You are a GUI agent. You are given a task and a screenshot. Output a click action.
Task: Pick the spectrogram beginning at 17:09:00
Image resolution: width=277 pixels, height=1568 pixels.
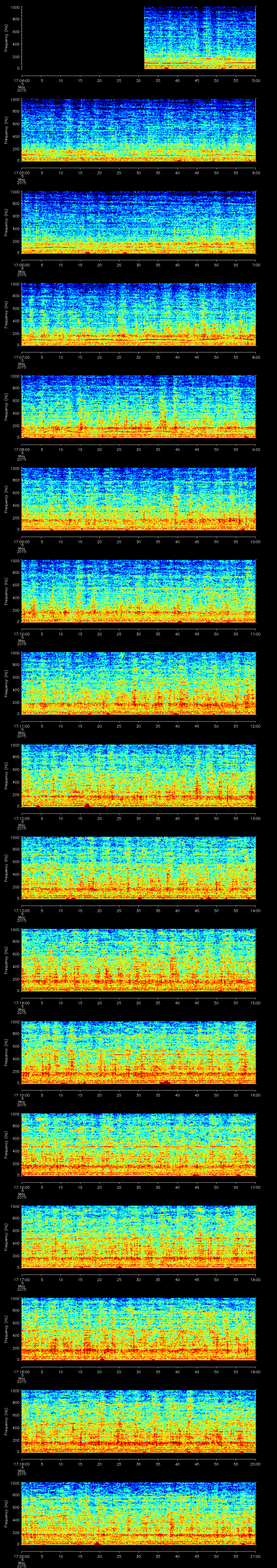[x=139, y=499]
